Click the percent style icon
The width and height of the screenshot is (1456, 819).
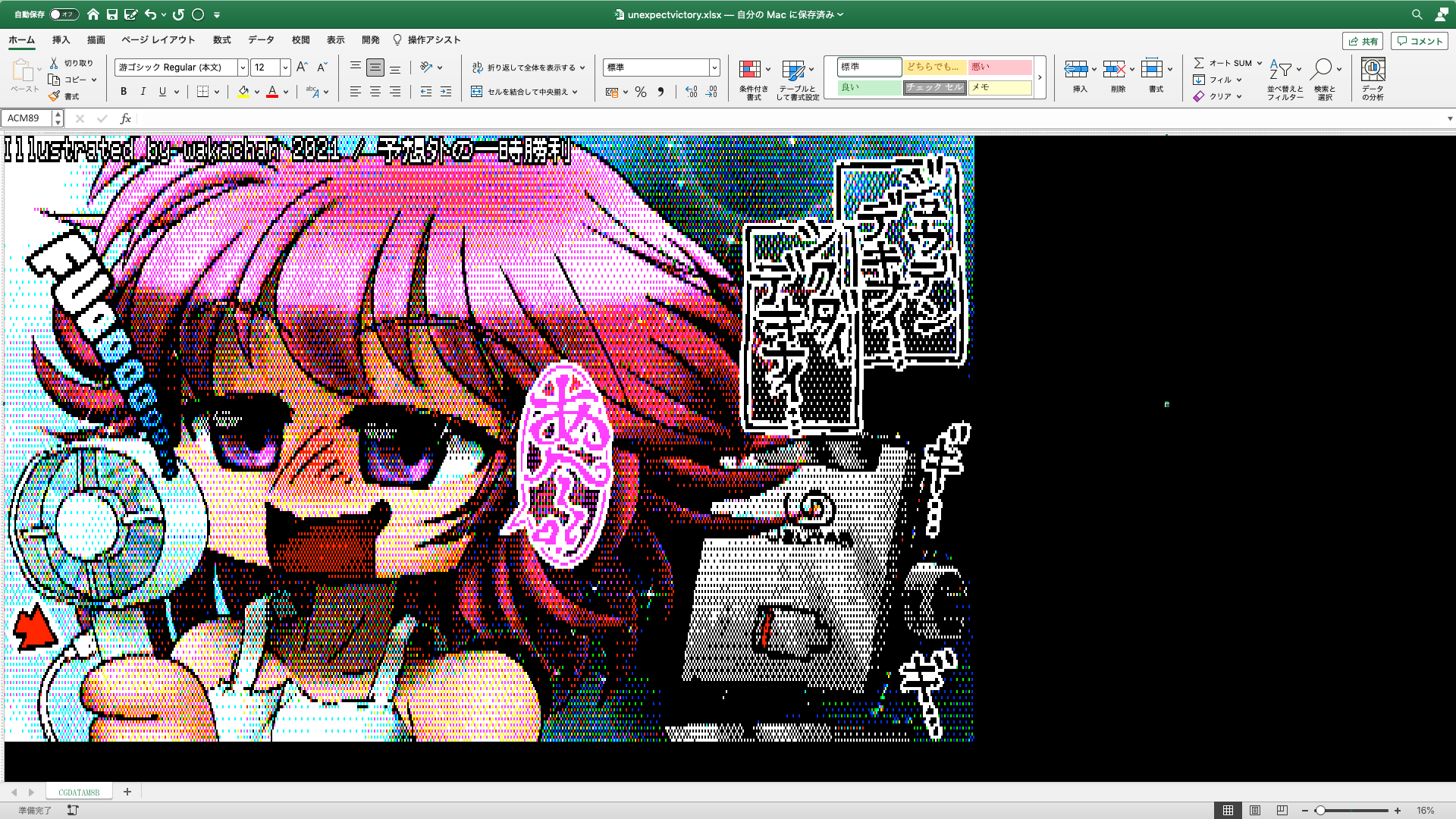tap(641, 92)
